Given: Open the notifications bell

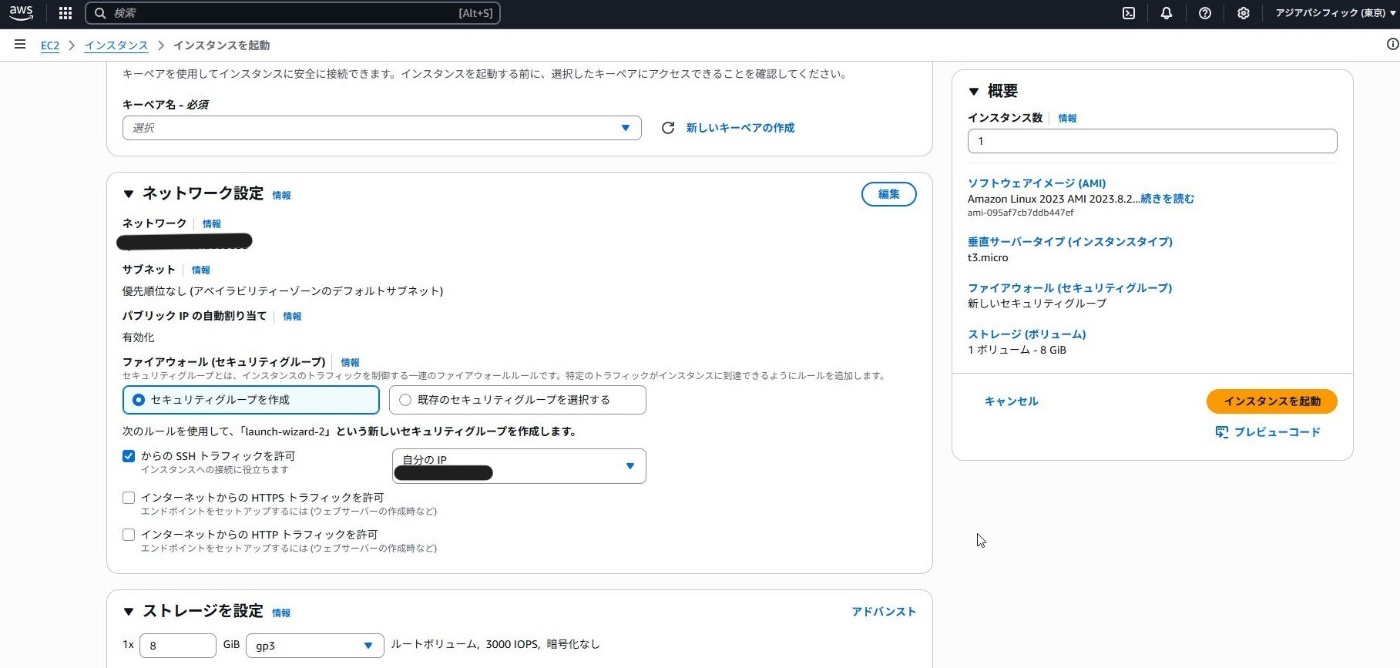Looking at the screenshot, I should (1166, 13).
